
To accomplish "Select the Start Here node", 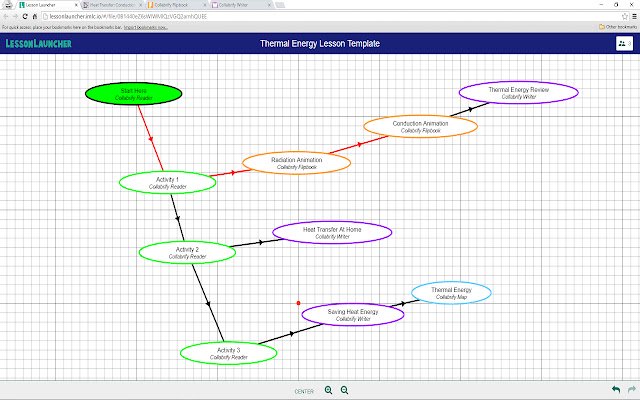I will click(133, 94).
